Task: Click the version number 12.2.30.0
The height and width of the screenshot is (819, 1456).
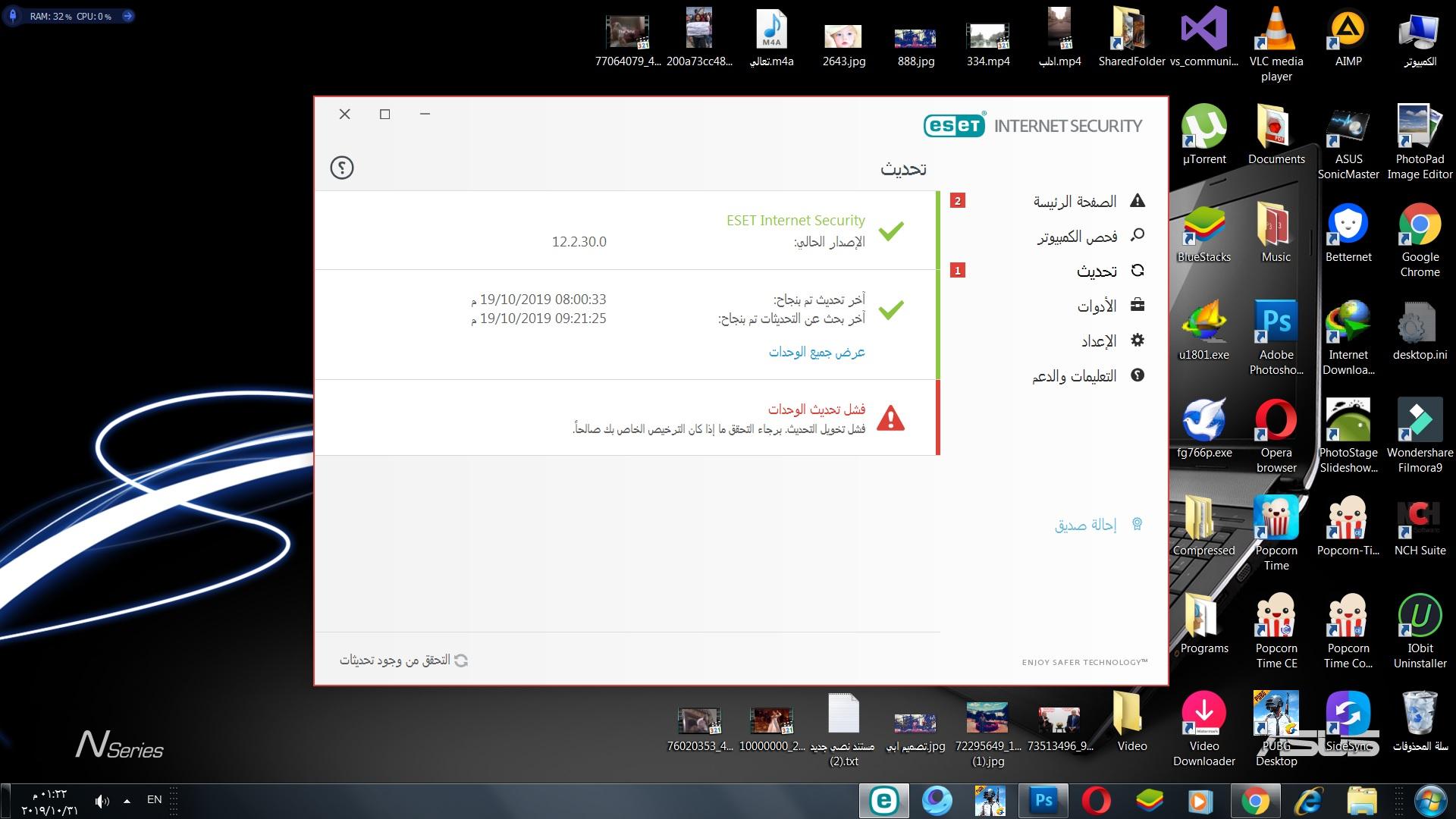Action: [579, 242]
